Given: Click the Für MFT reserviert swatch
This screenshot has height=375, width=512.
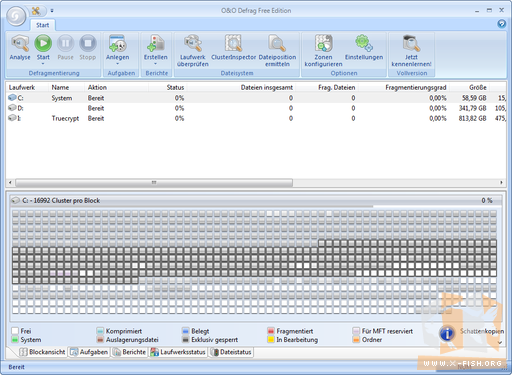Looking at the screenshot, I should point(356,331).
